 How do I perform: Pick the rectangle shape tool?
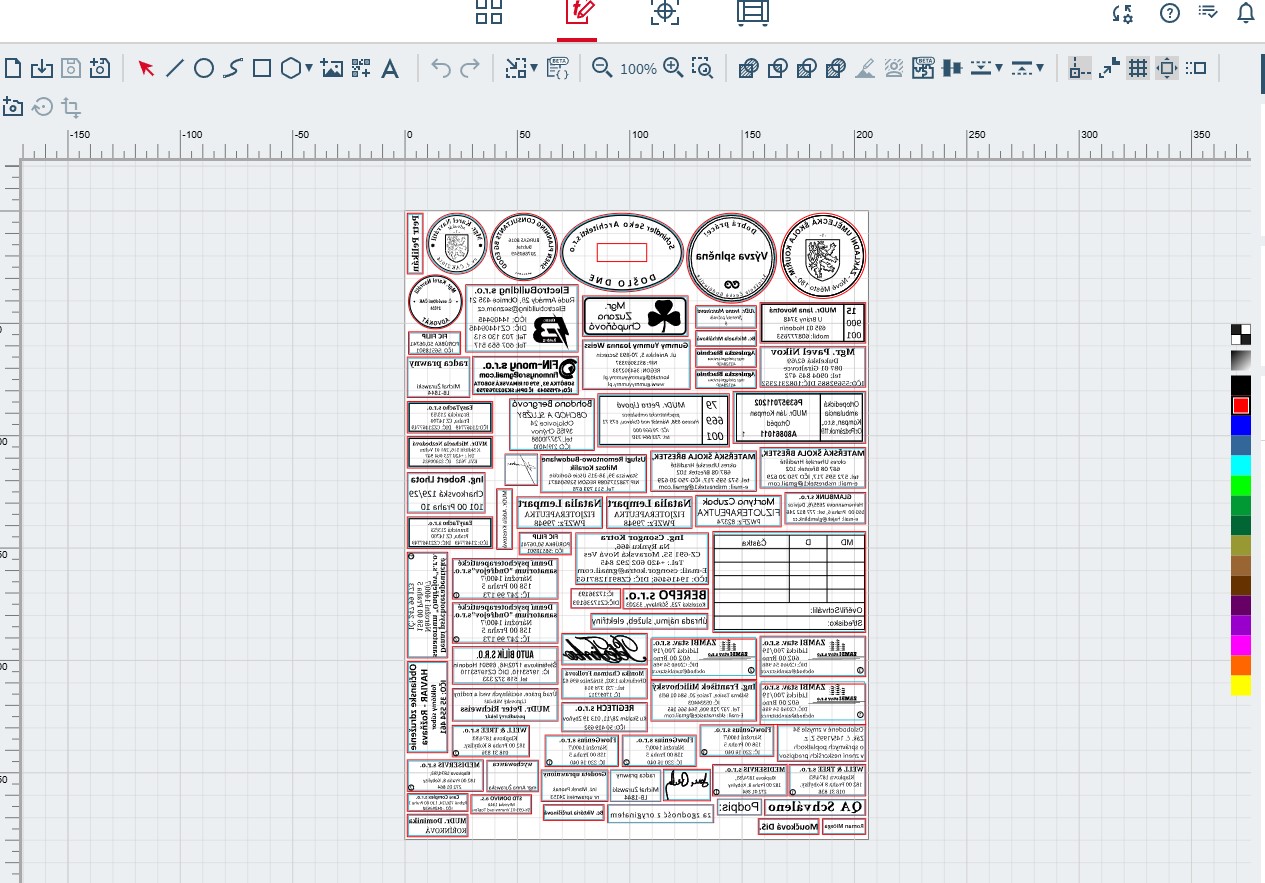262,68
